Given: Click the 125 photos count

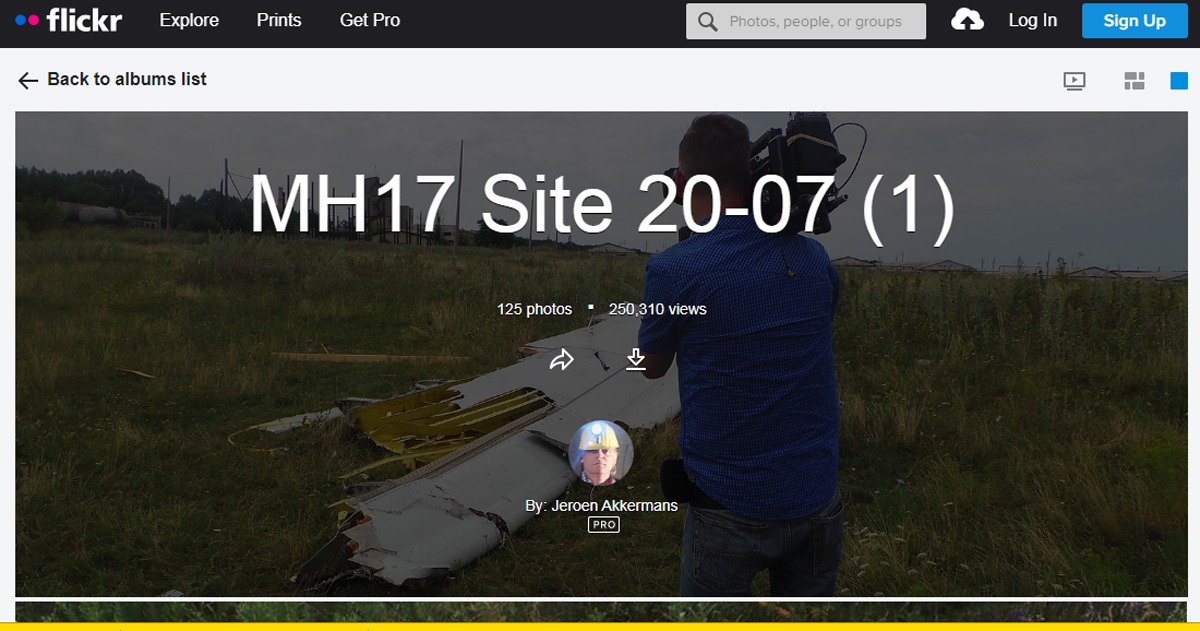Looking at the screenshot, I should point(535,309).
